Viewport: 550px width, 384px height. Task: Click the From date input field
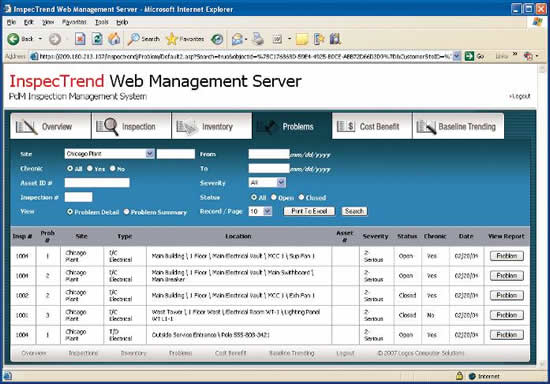(x=269, y=154)
